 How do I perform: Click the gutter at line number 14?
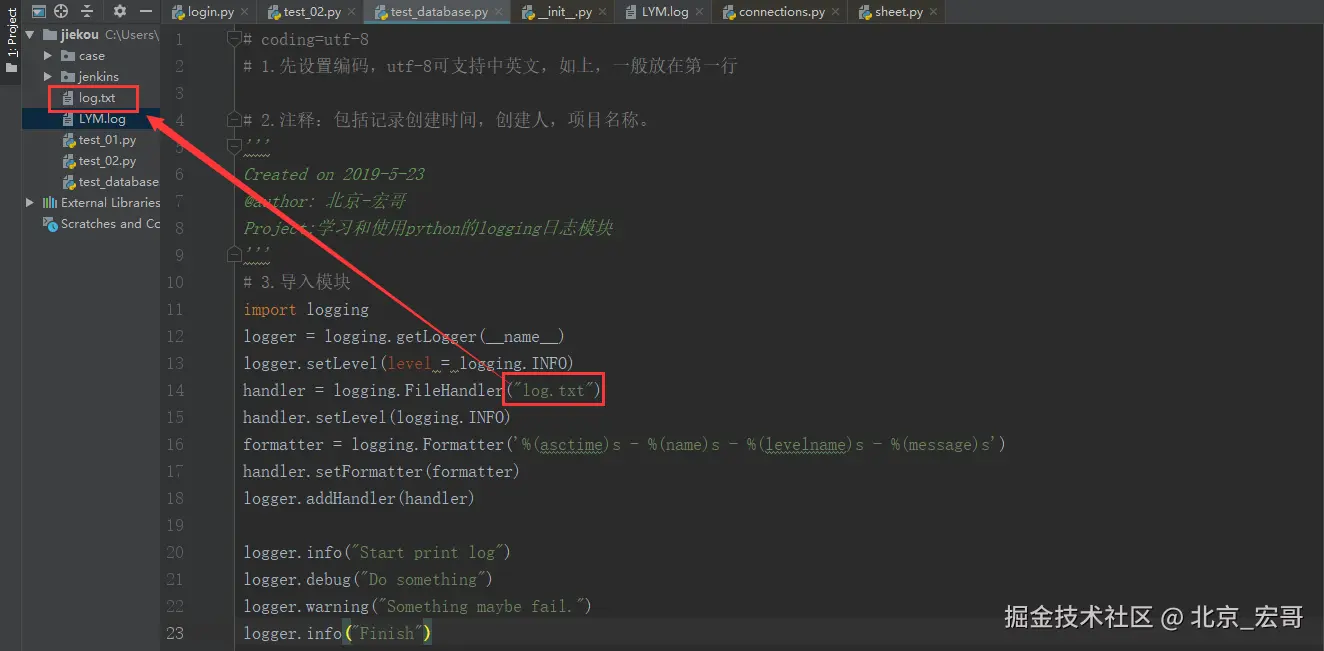pyautogui.click(x=174, y=390)
